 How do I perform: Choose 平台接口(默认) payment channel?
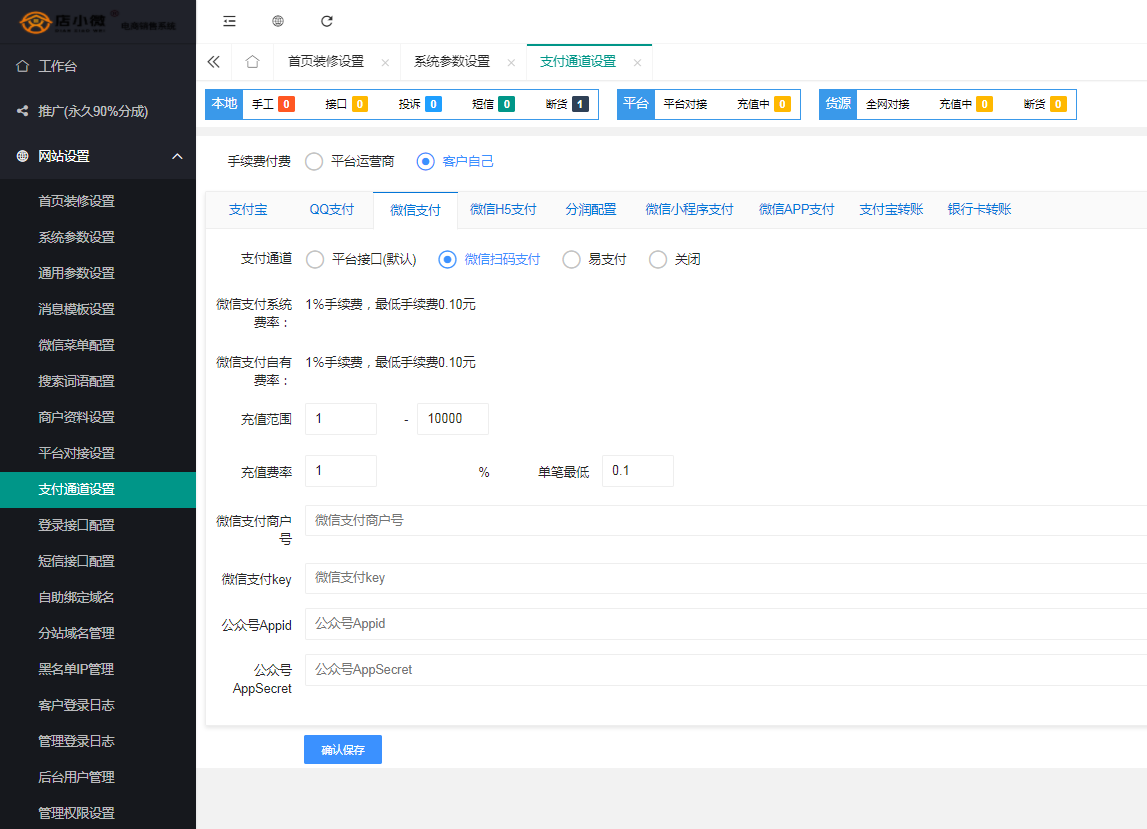315,260
